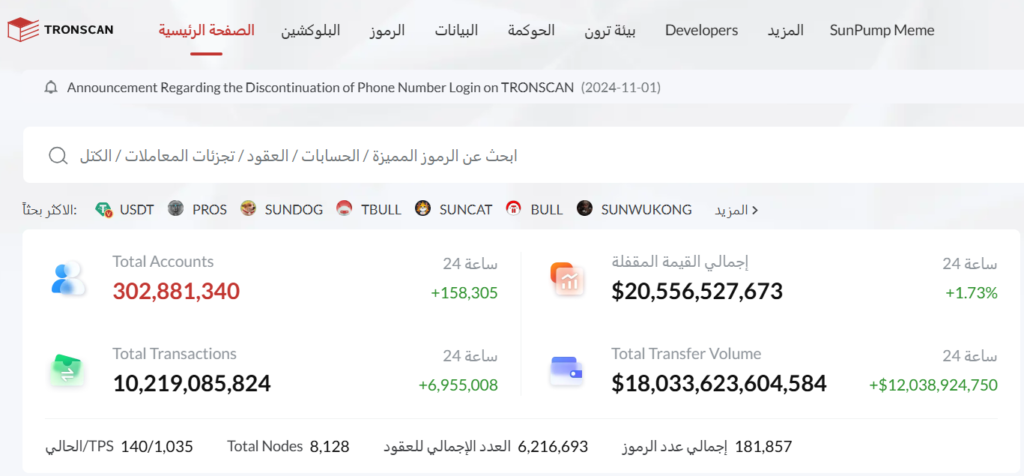
Task: Click total contracts value 6,216,693
Action: (552, 447)
